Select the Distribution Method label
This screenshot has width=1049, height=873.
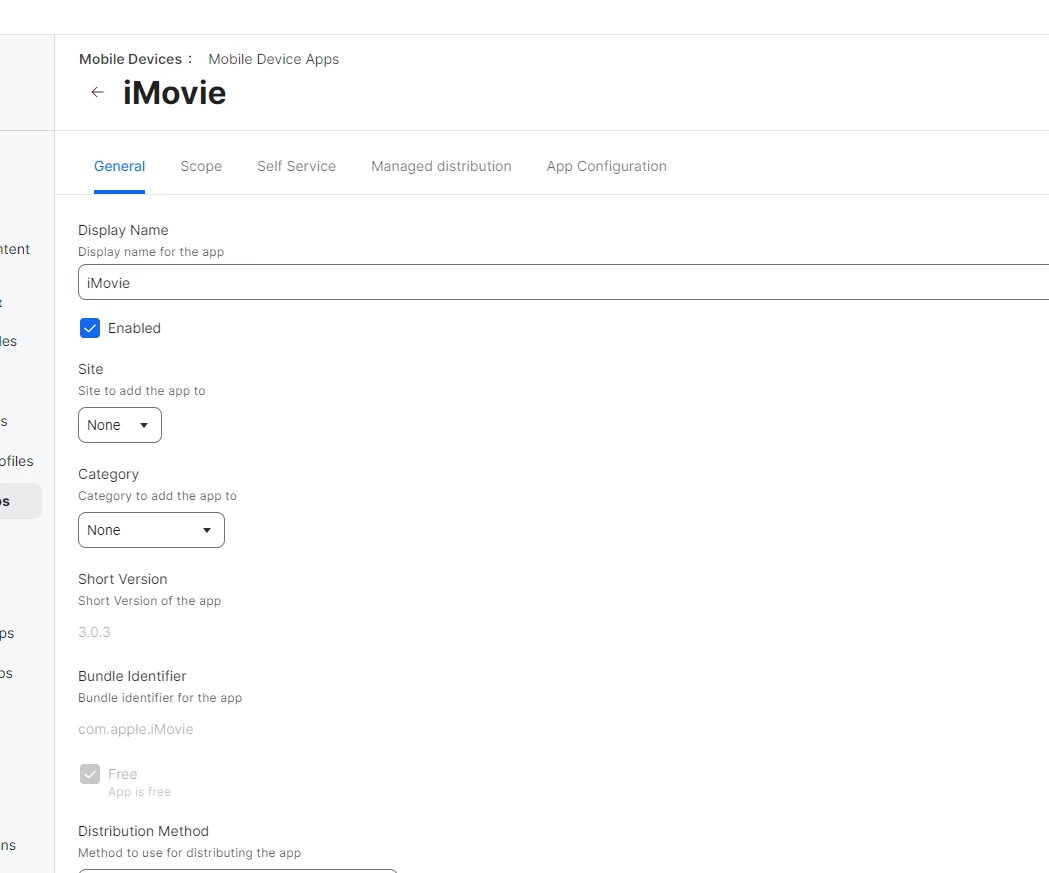click(x=143, y=831)
